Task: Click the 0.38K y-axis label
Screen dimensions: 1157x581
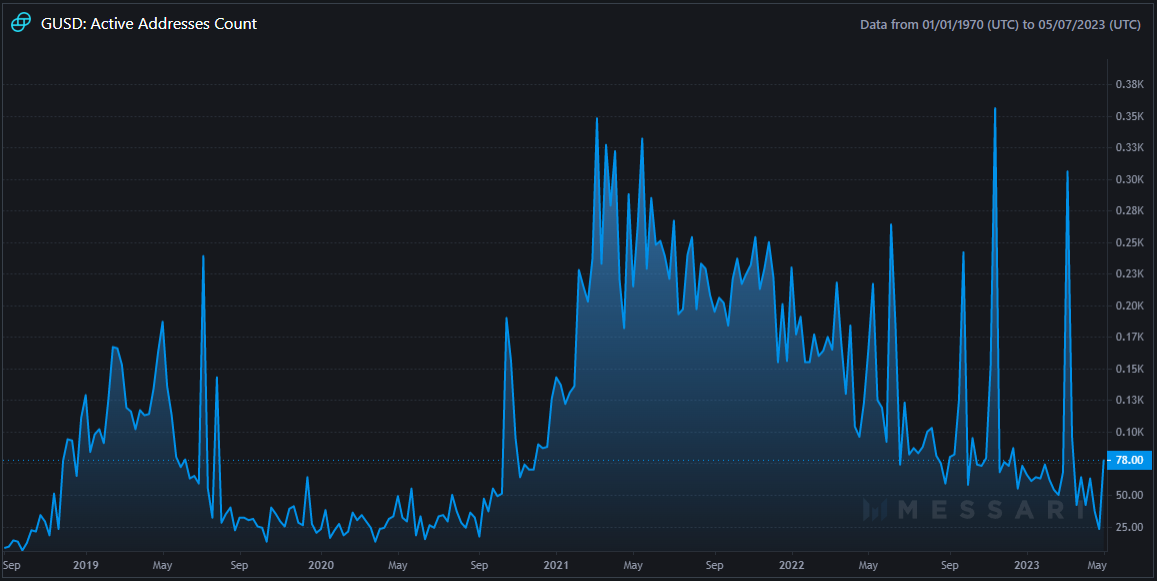Action: click(x=1130, y=85)
